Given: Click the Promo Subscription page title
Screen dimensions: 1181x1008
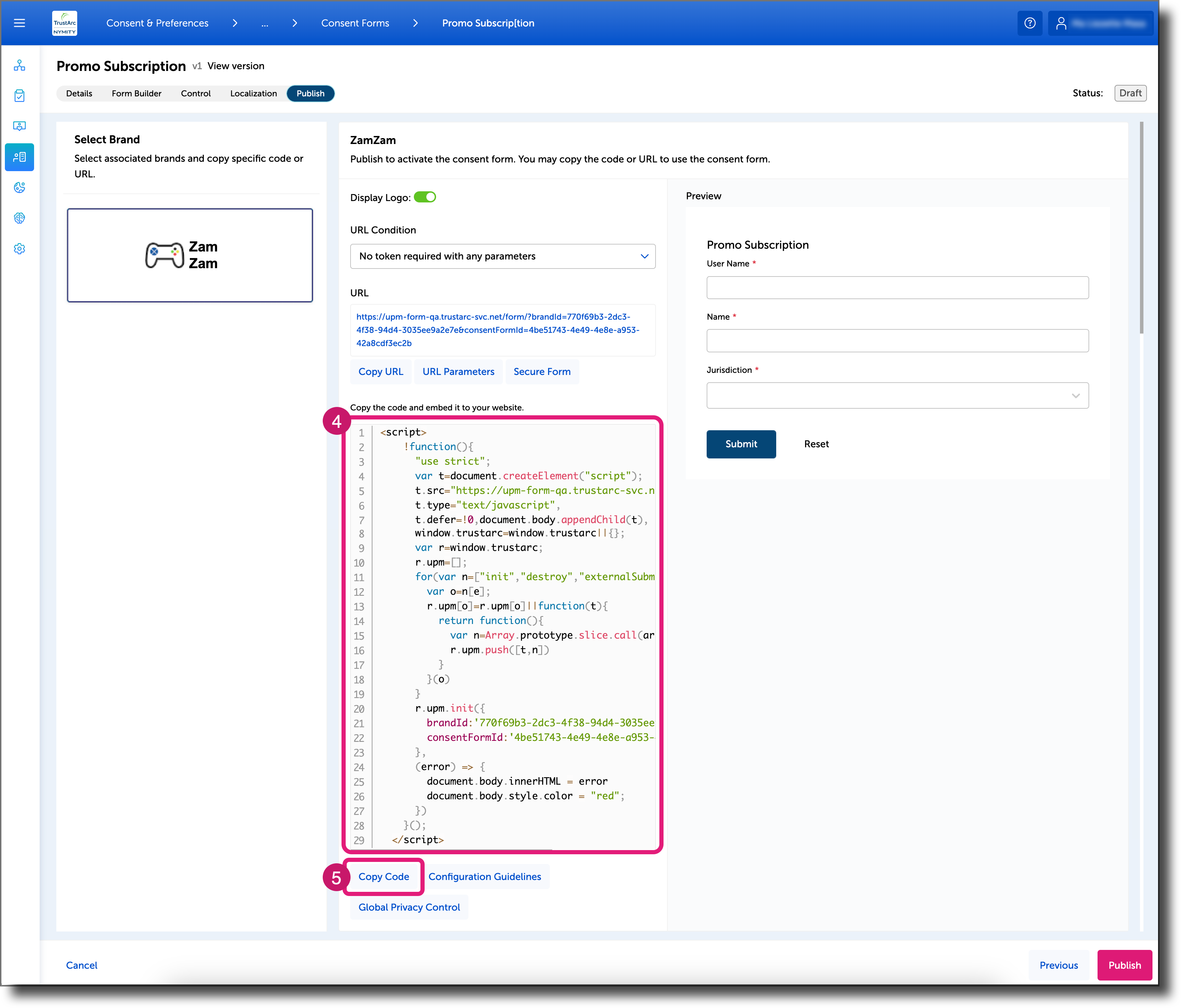Looking at the screenshot, I should [x=121, y=66].
